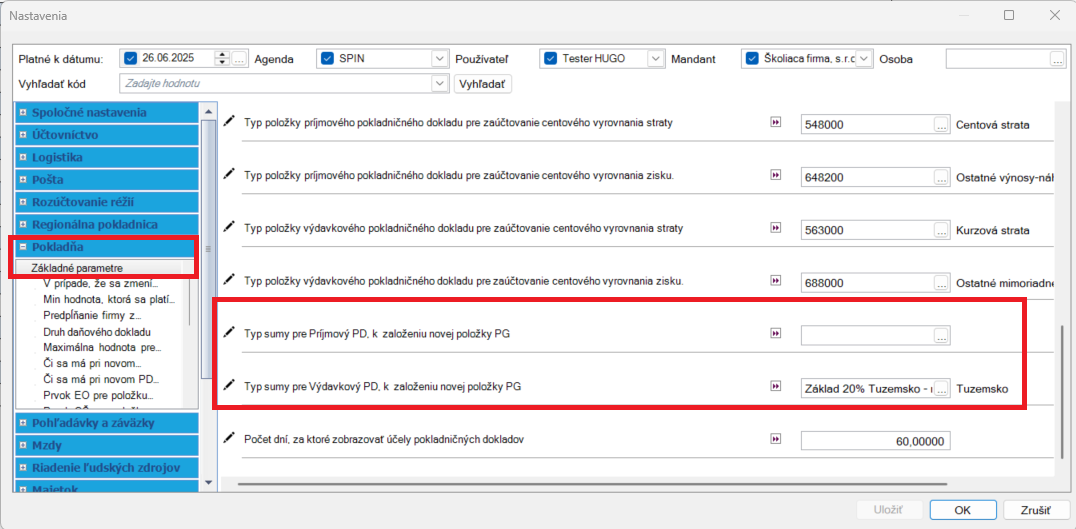
Task: Click the Zrušiť button
Action: click(1037, 510)
